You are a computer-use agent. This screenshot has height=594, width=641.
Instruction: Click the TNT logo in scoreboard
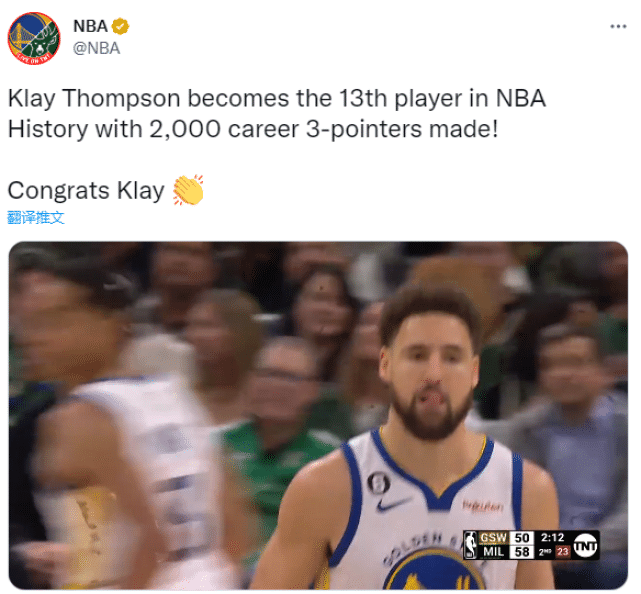coord(585,545)
